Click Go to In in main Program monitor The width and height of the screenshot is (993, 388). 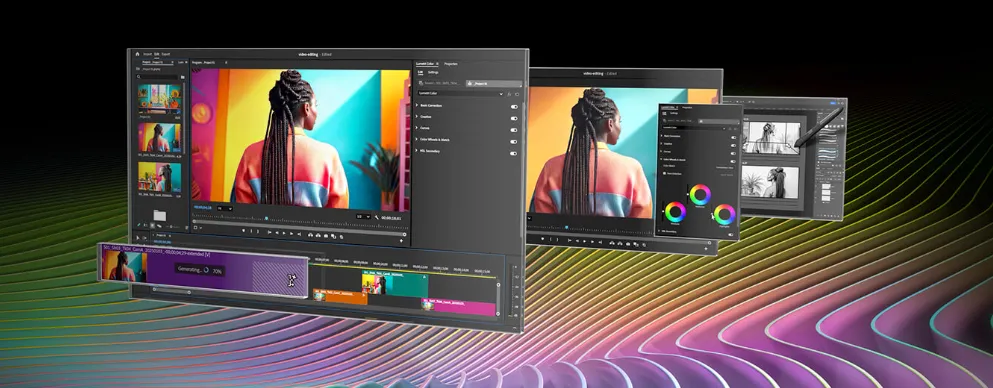(269, 232)
